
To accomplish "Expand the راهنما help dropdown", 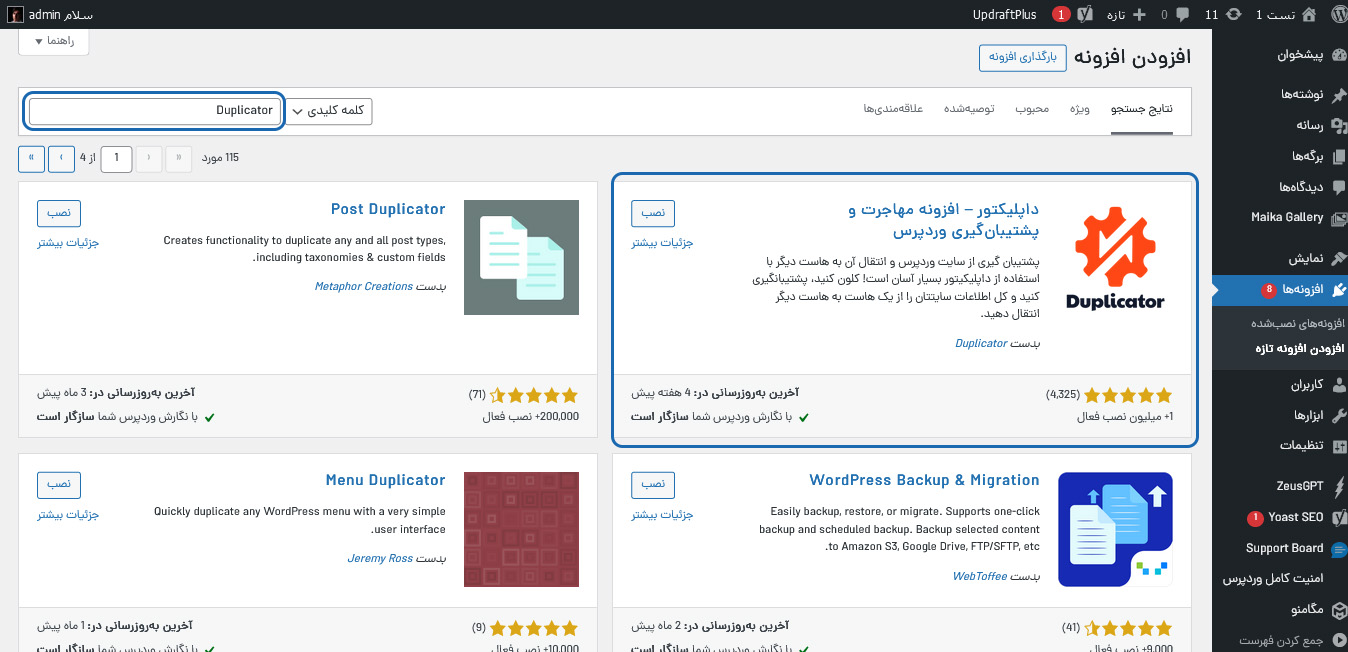I will [x=54, y=41].
